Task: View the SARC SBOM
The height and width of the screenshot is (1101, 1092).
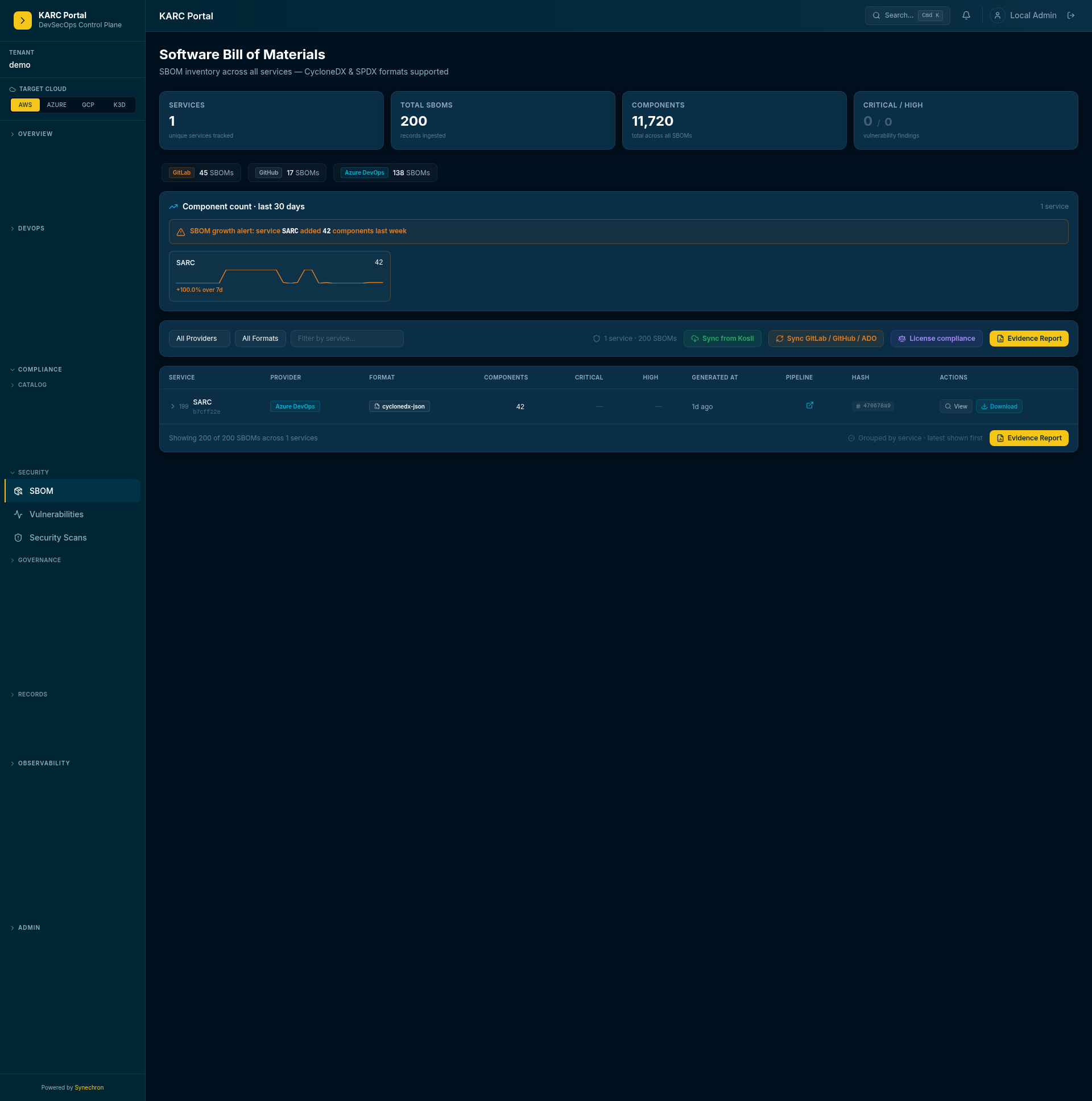Action: point(956,407)
